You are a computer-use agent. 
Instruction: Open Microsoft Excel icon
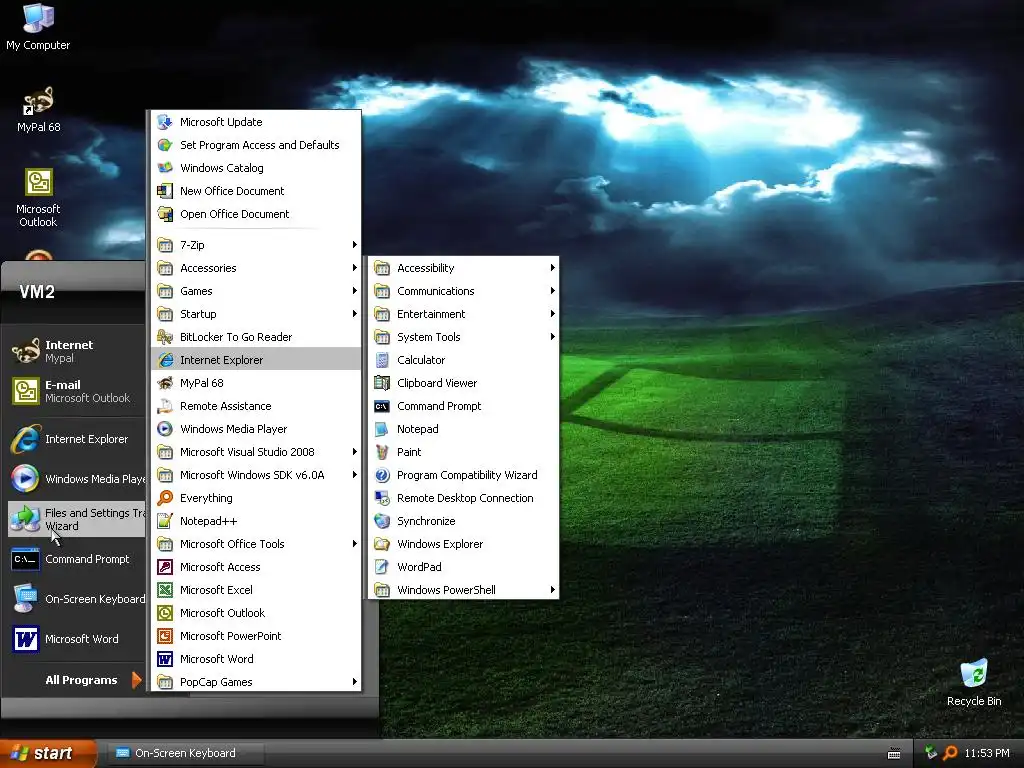click(x=165, y=590)
